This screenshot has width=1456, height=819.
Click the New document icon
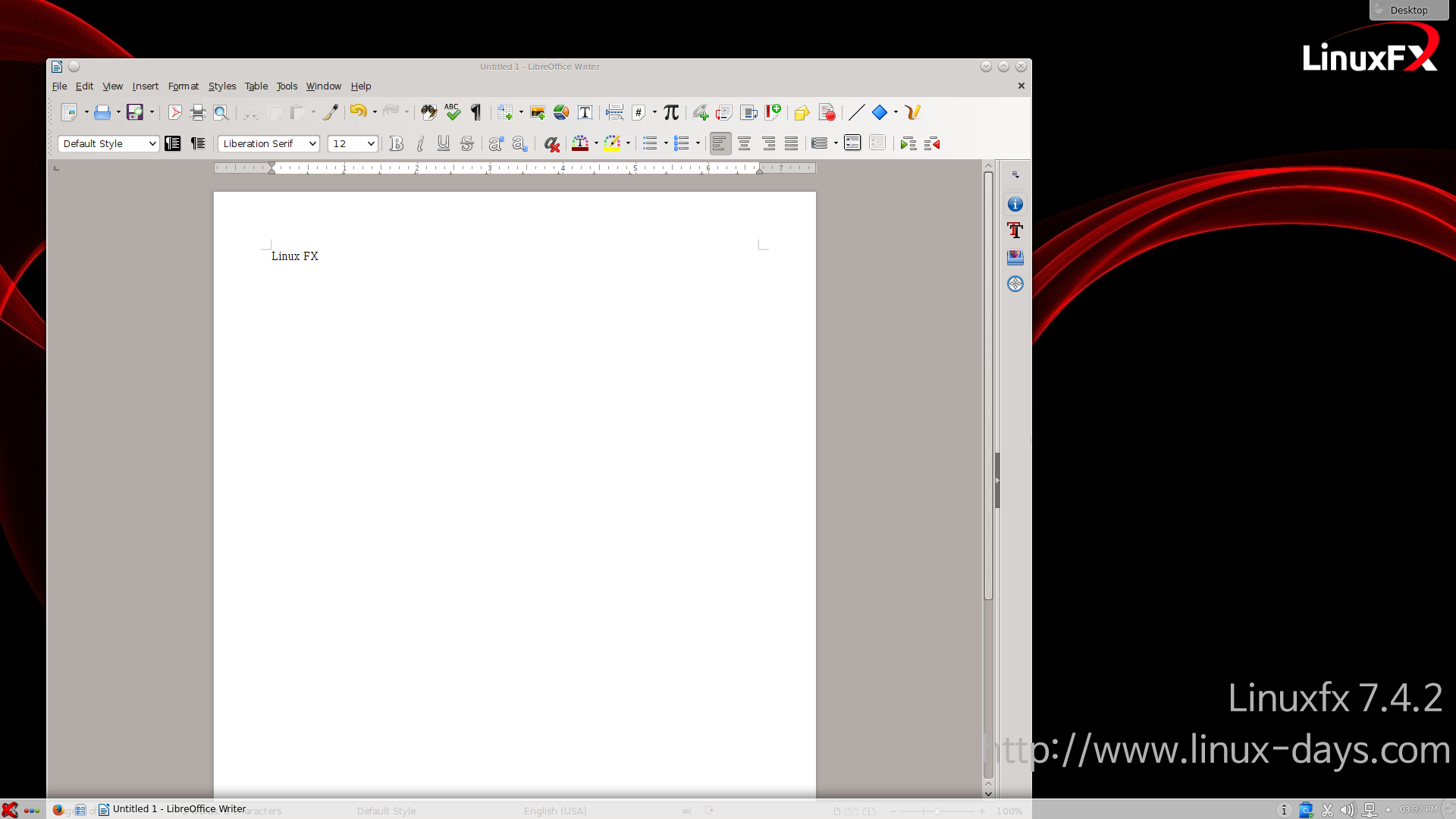[x=69, y=112]
